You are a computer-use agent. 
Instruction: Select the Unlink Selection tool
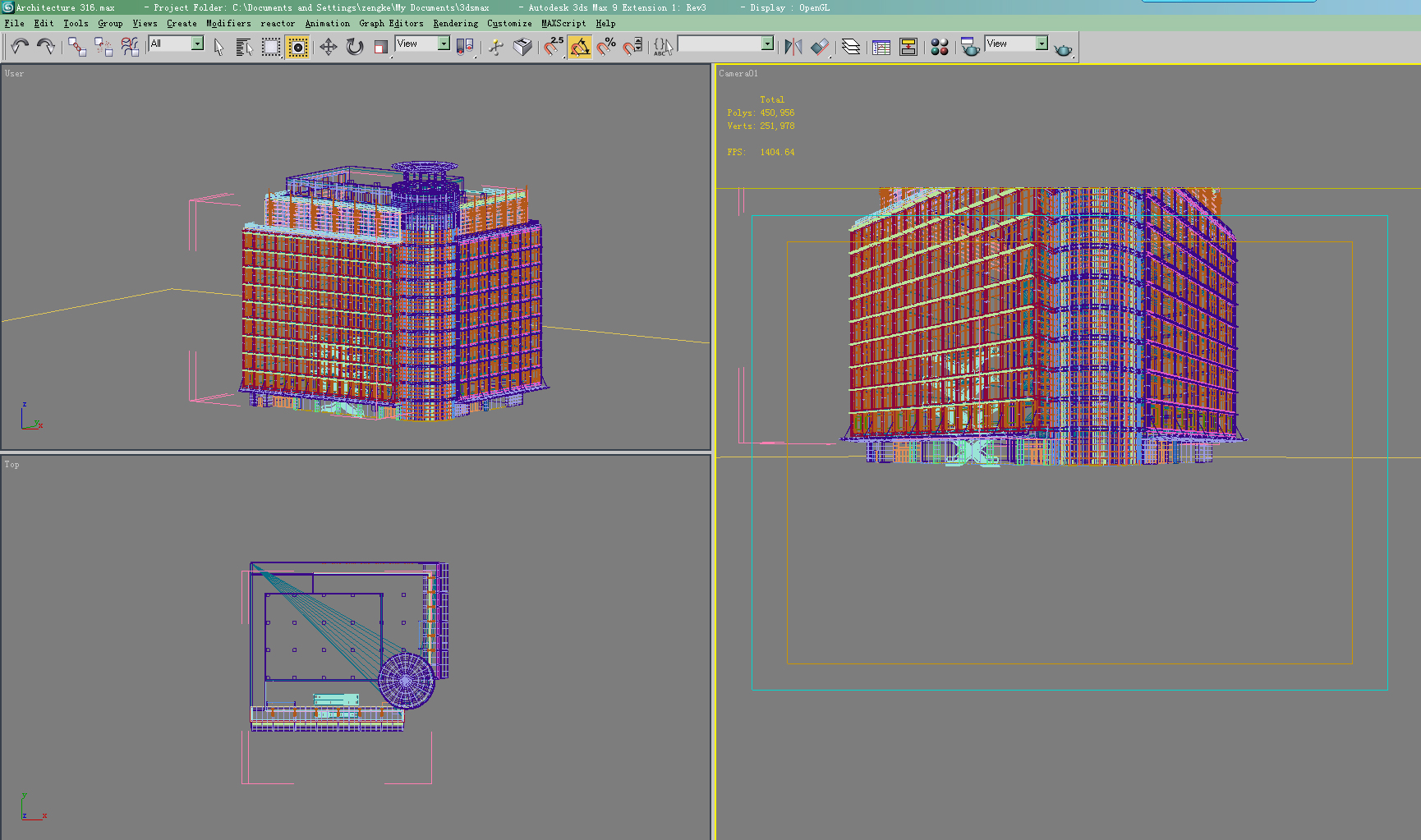pyautogui.click(x=103, y=47)
